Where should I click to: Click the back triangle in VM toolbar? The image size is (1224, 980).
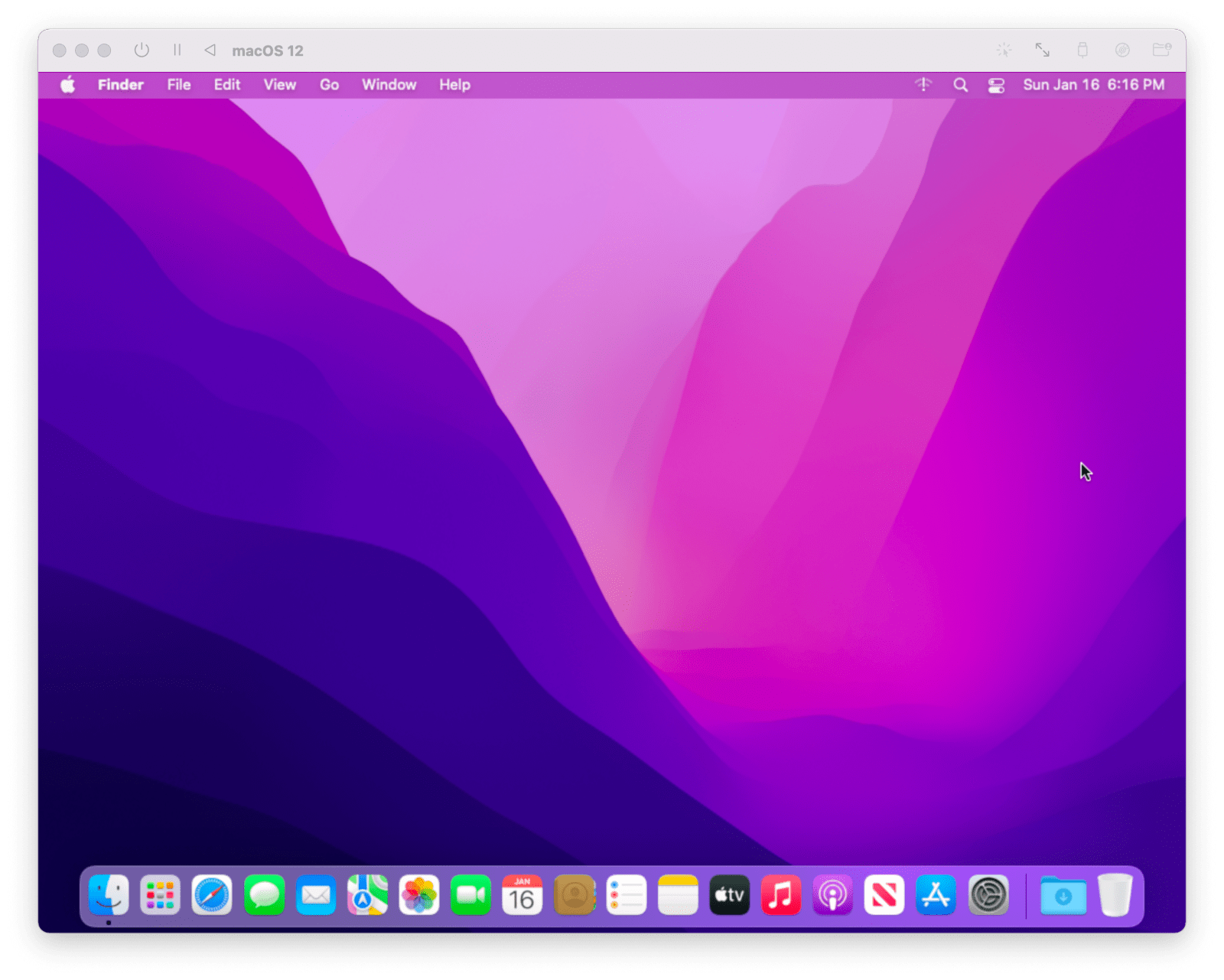pyautogui.click(x=210, y=50)
